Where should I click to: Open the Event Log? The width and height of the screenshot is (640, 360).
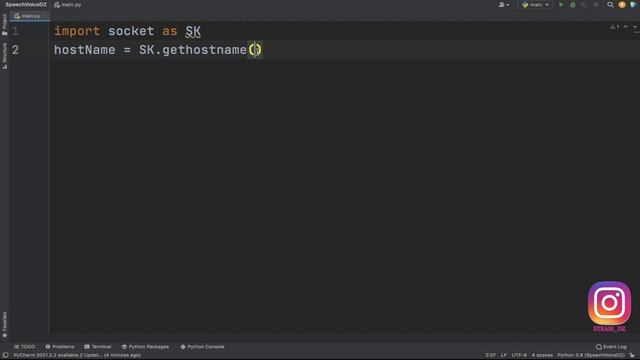[x=611, y=347]
